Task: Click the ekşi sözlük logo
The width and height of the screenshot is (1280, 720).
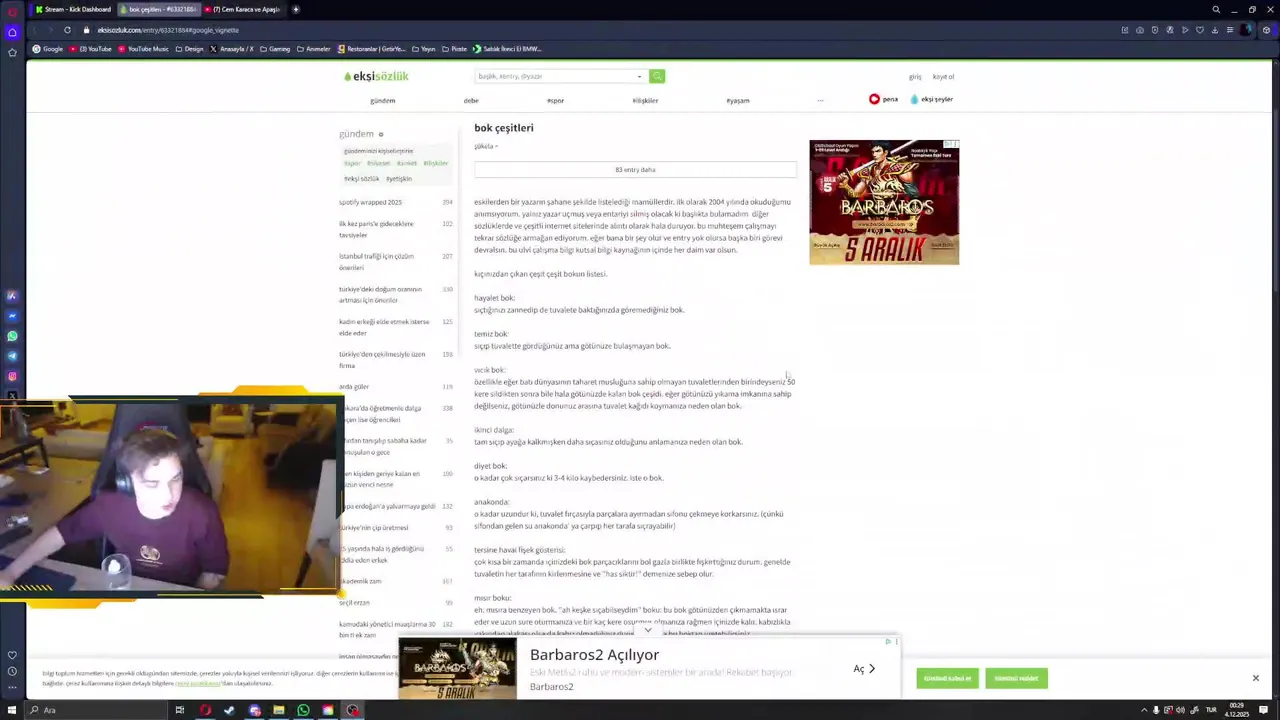Action: click(376, 76)
